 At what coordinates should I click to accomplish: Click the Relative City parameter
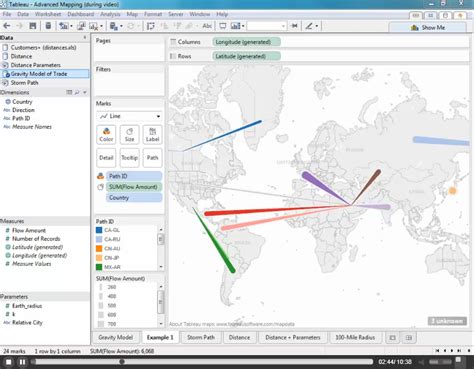27,322
